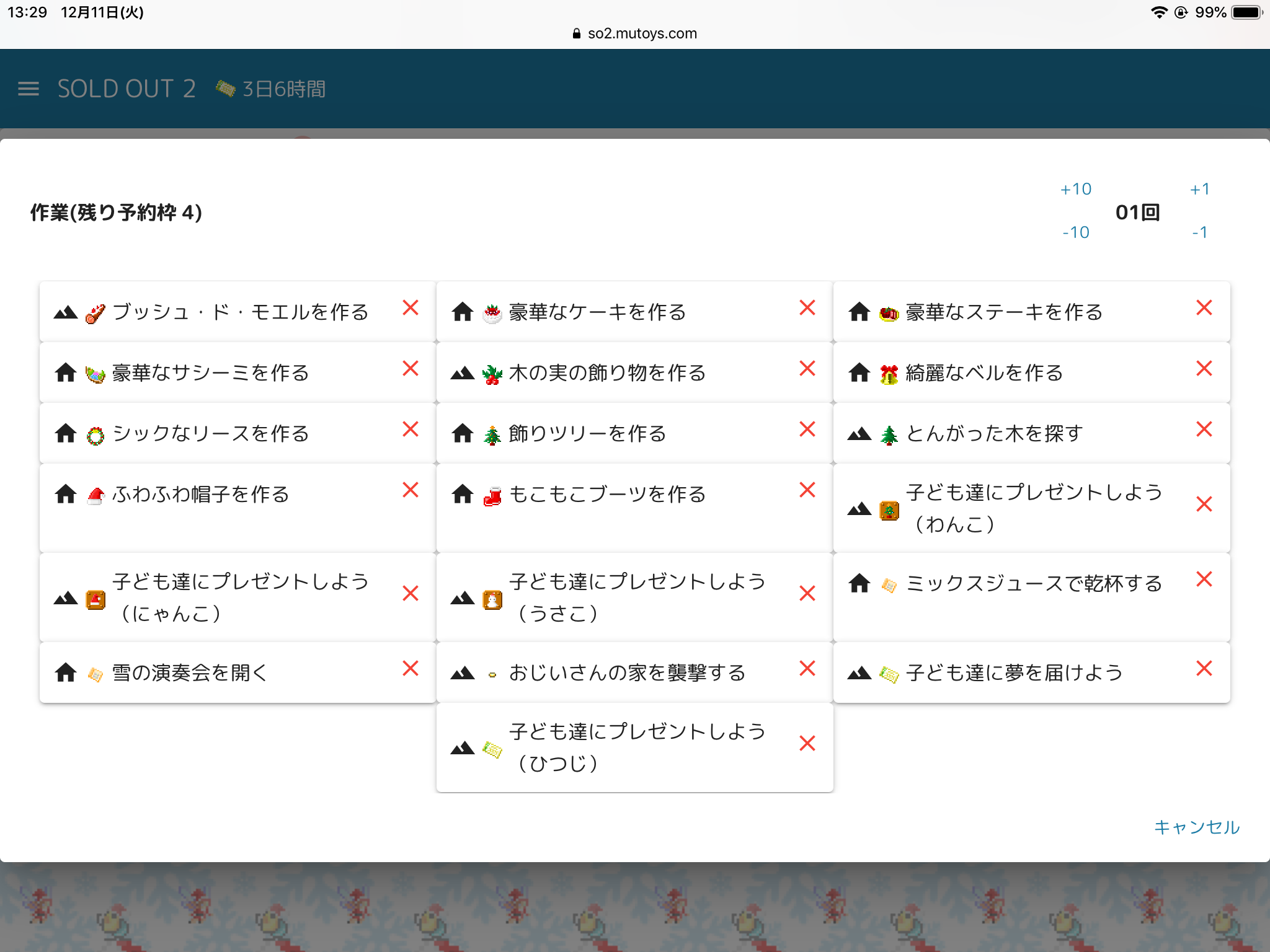
Task: Decrease work count with -10
Action: (1076, 232)
